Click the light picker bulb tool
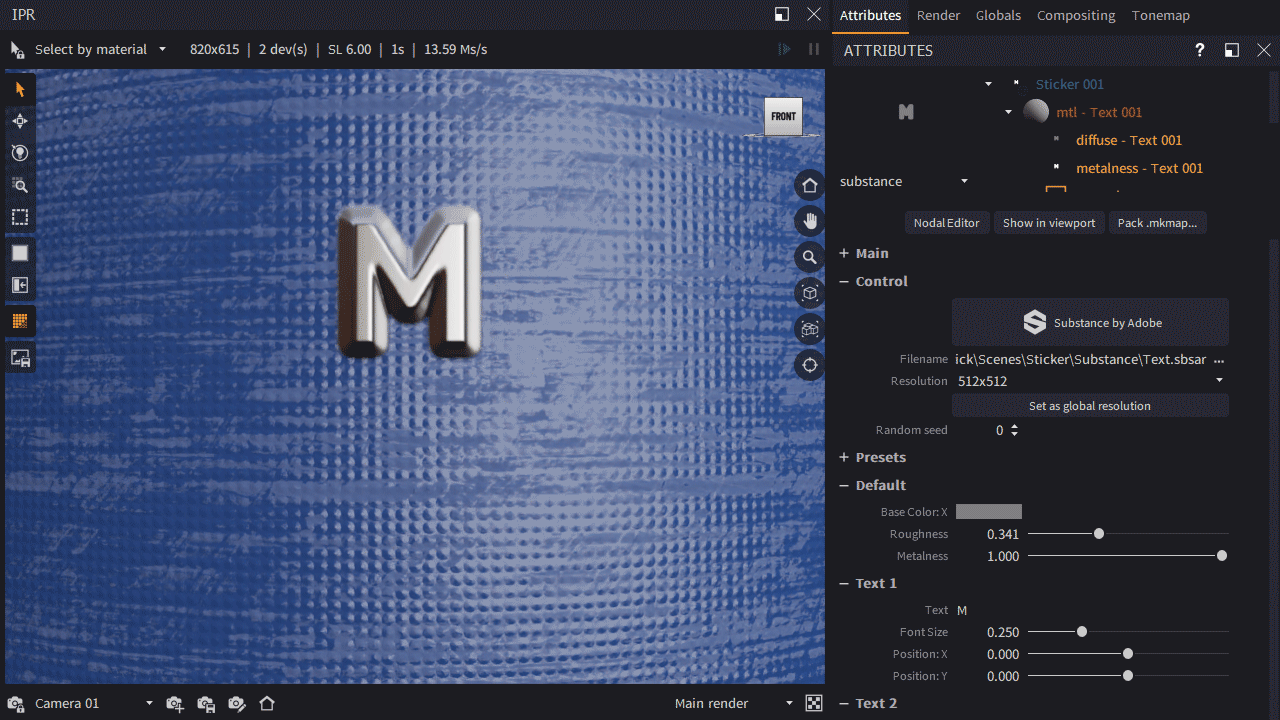Image resolution: width=1280 pixels, height=720 pixels. [x=19, y=153]
